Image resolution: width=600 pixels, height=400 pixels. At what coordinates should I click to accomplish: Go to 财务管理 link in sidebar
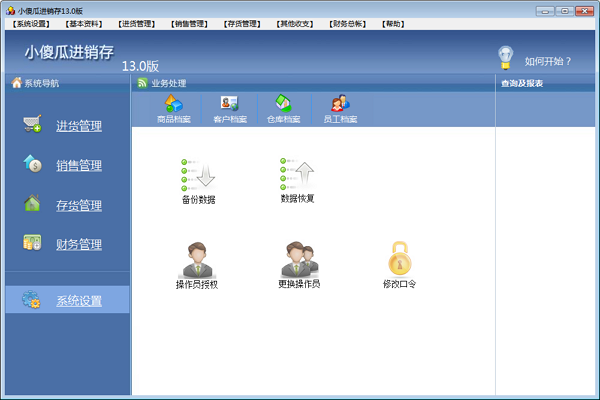[79, 245]
